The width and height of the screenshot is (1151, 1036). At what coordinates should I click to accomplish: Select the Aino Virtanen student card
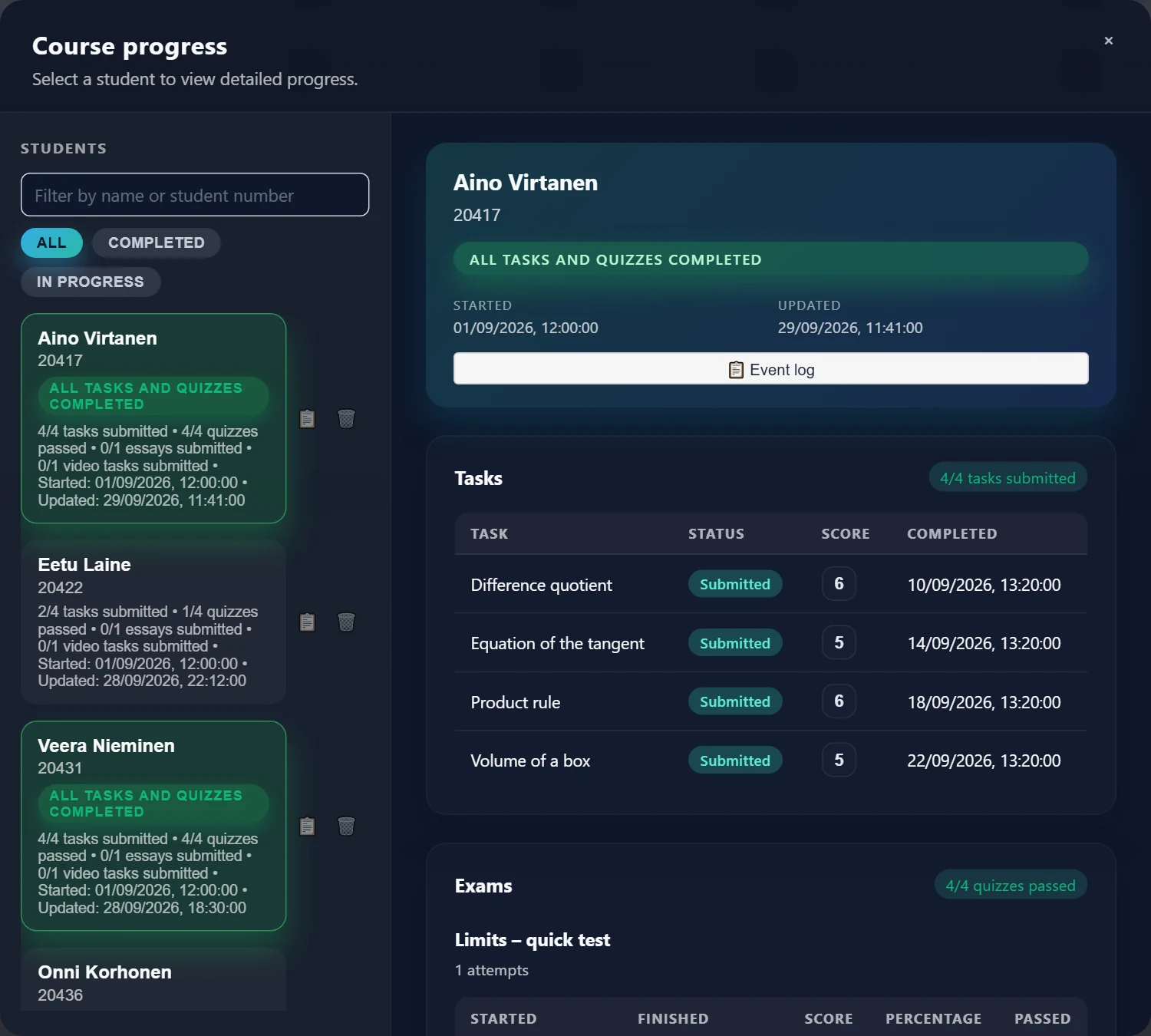pyautogui.click(x=153, y=418)
